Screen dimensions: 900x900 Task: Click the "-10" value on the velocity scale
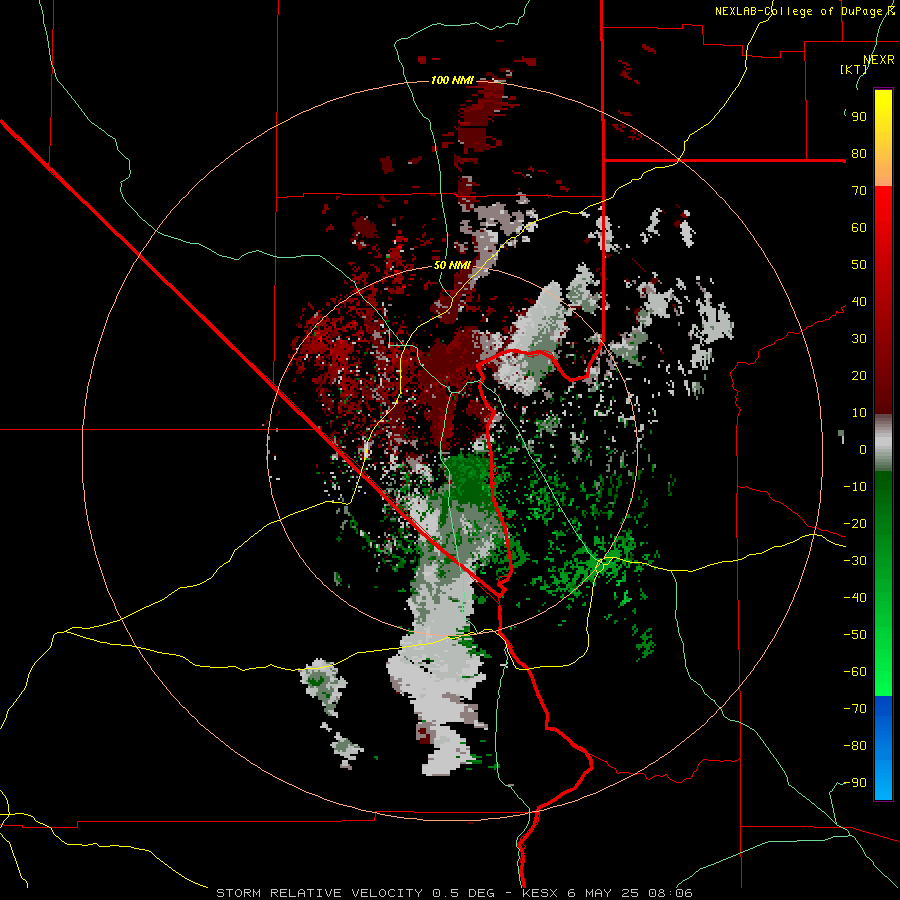click(855, 487)
